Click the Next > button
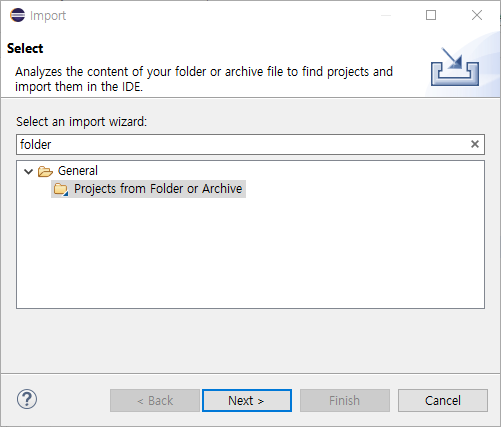 pos(247,400)
